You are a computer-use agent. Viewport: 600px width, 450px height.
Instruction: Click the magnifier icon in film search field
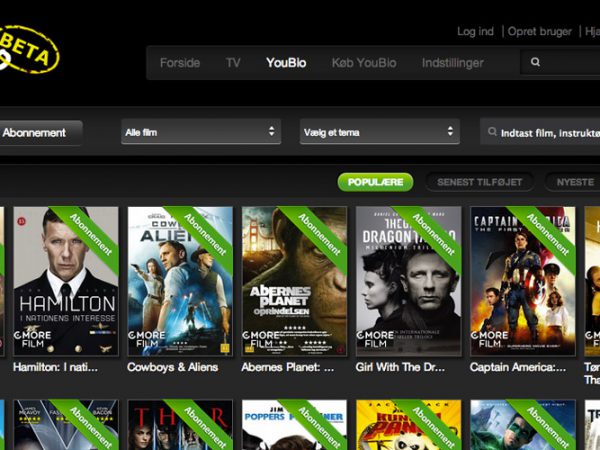(494, 132)
